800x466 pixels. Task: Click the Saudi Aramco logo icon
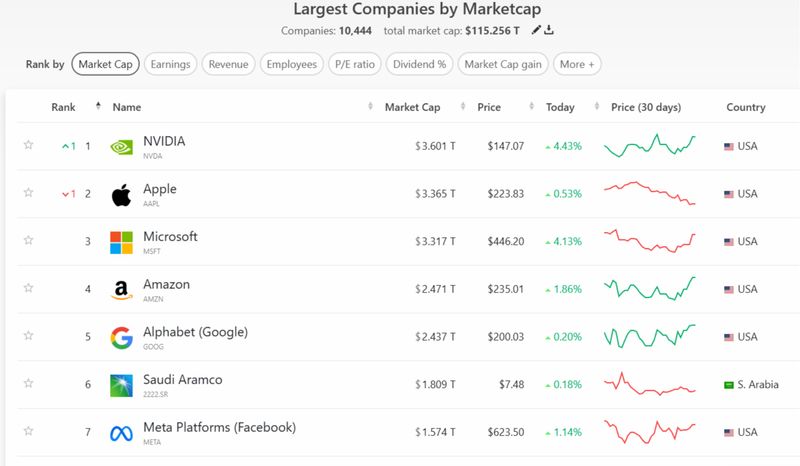click(121, 386)
